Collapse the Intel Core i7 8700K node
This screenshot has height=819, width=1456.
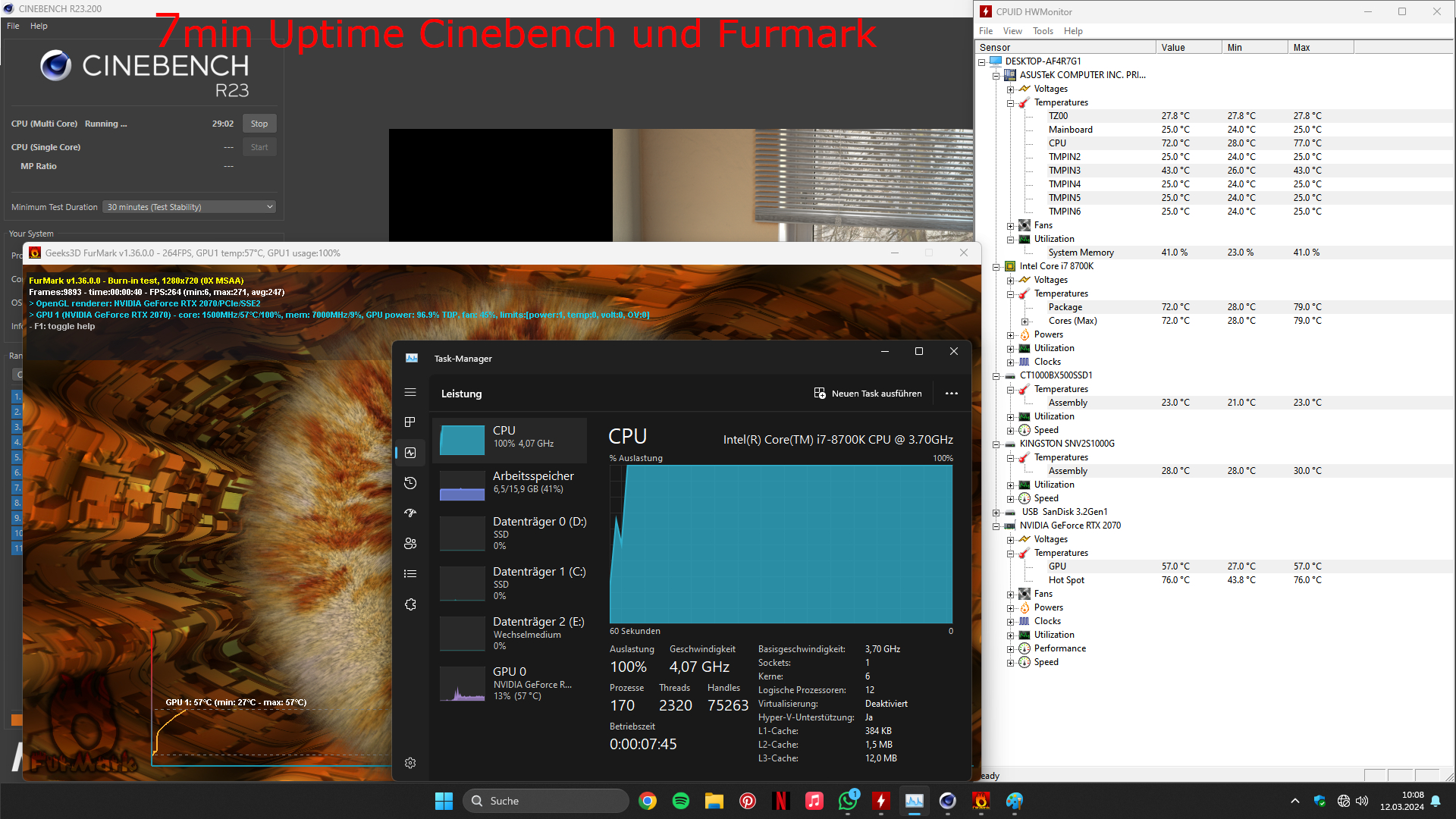pos(996,267)
